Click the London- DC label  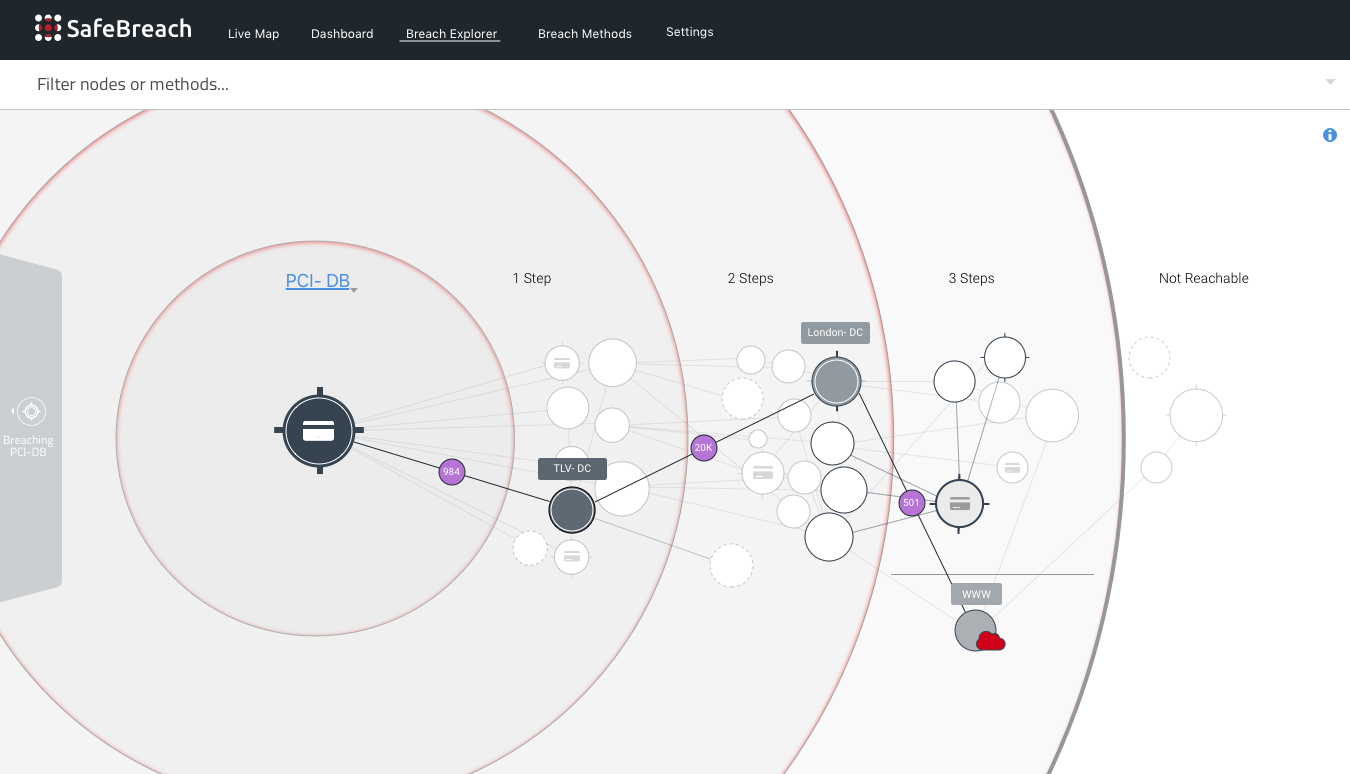pyautogui.click(x=835, y=332)
